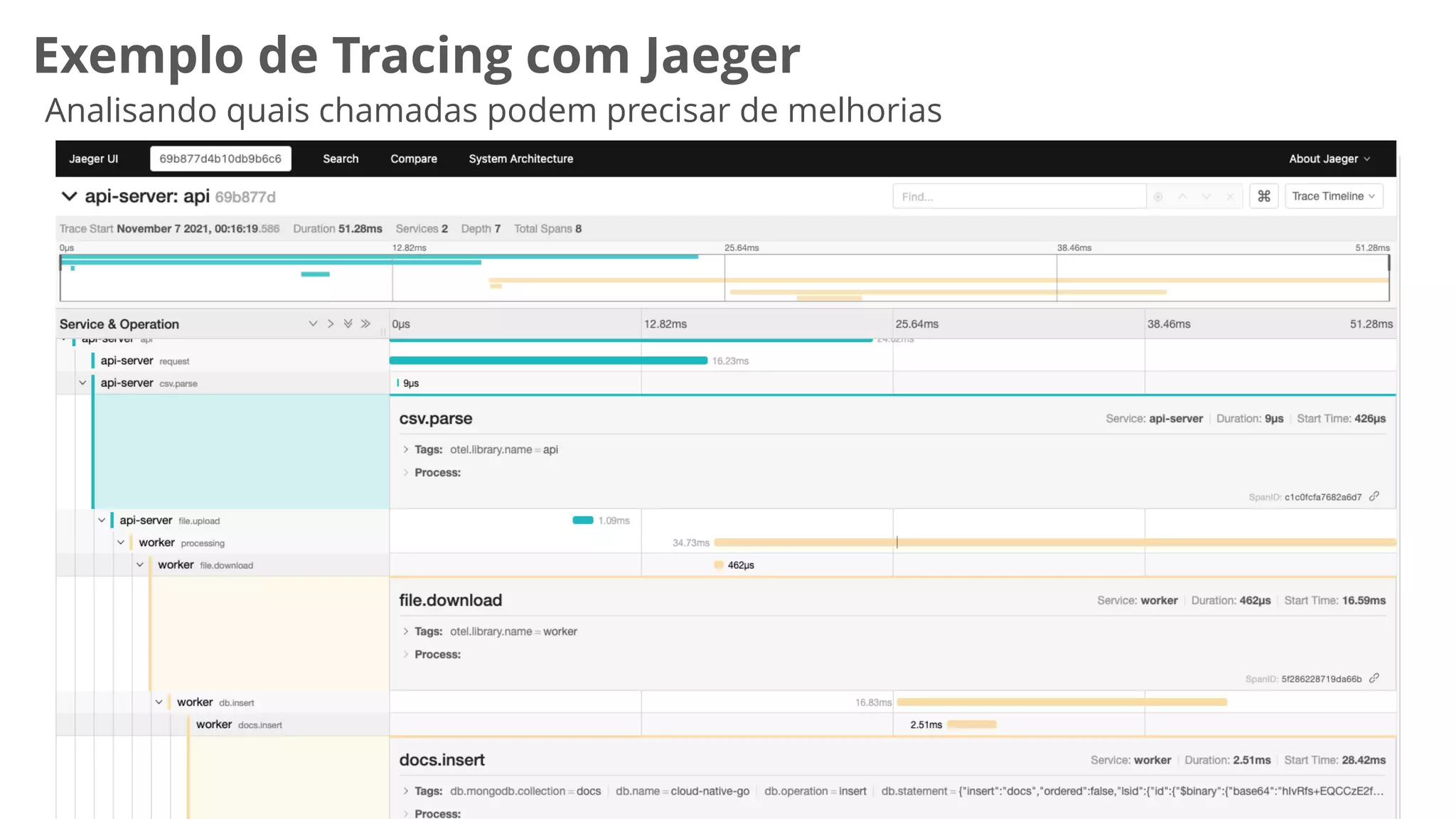Copy the deep link icon for span c1c0fcfa7682a6d7
Image resolution: width=1456 pixels, height=819 pixels.
pos(1374,496)
